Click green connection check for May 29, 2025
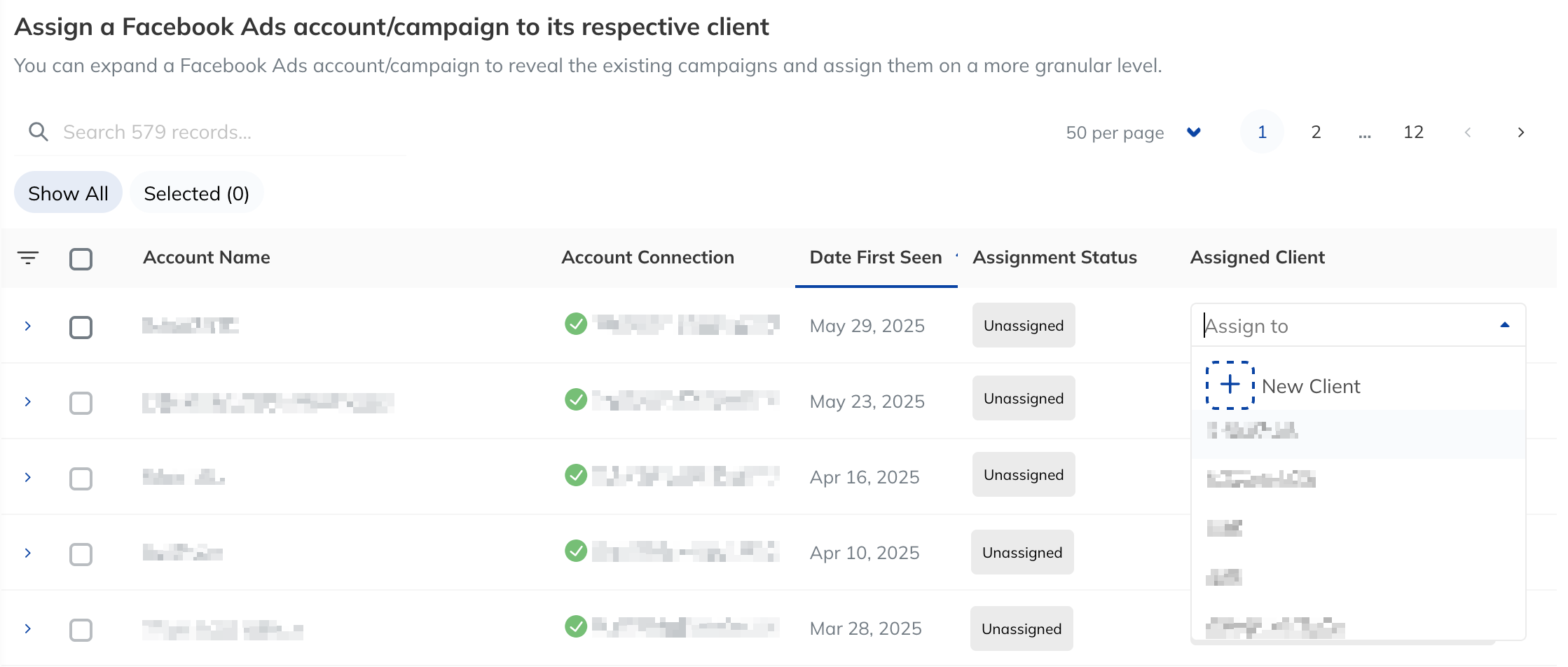The width and height of the screenshot is (1568, 667). pos(576,324)
